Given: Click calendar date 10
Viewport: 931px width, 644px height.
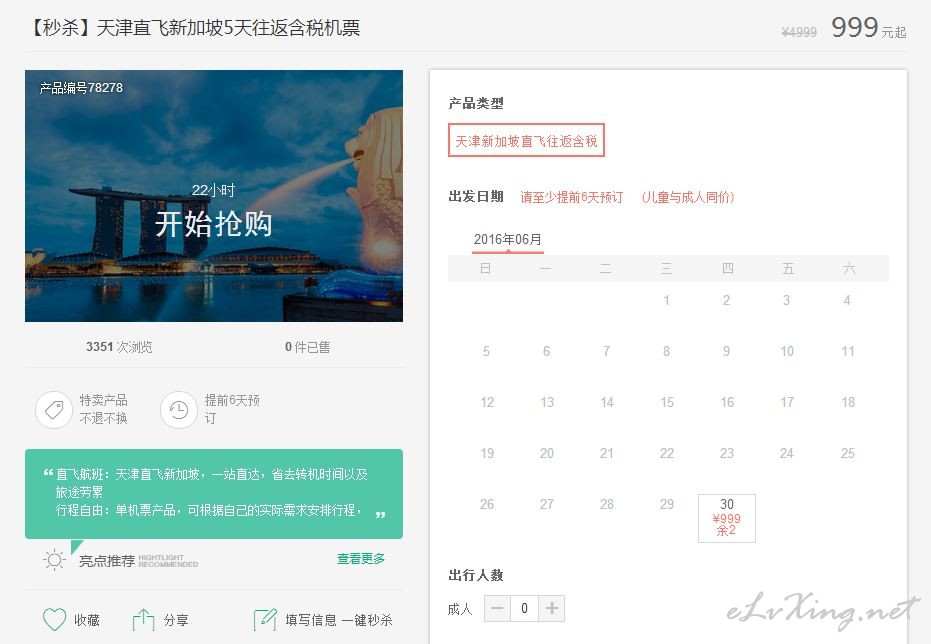Looking at the screenshot, I should point(787,351).
